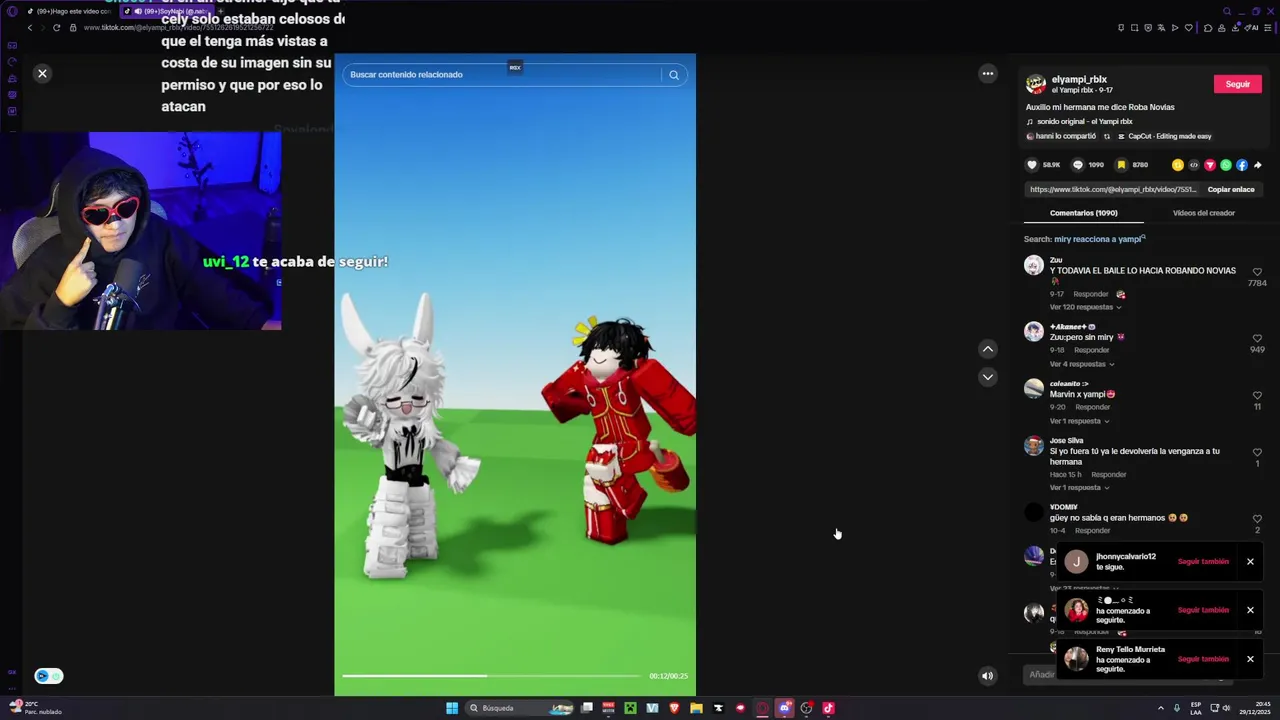Open elyampi_rblx profile avatar
The width and height of the screenshot is (1280, 720).
coord(1036,84)
